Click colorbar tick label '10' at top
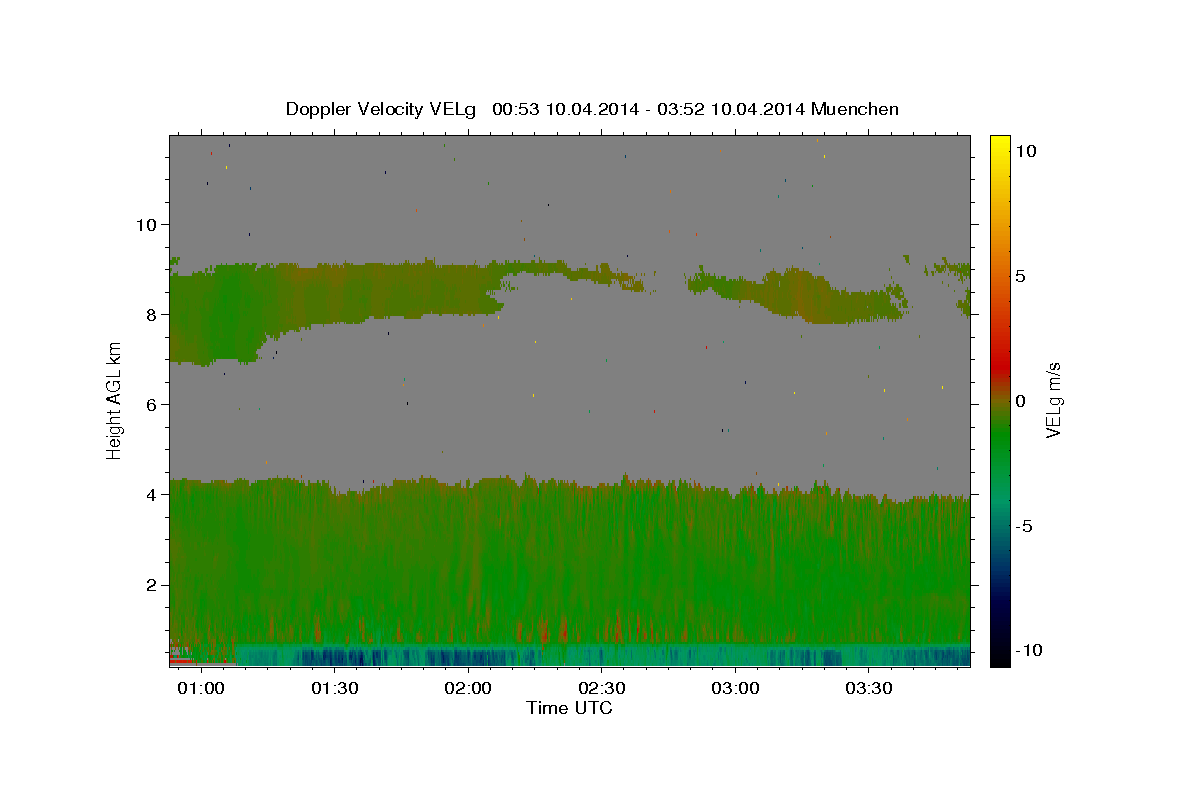The height and width of the screenshot is (800, 1200). pos(1027,151)
